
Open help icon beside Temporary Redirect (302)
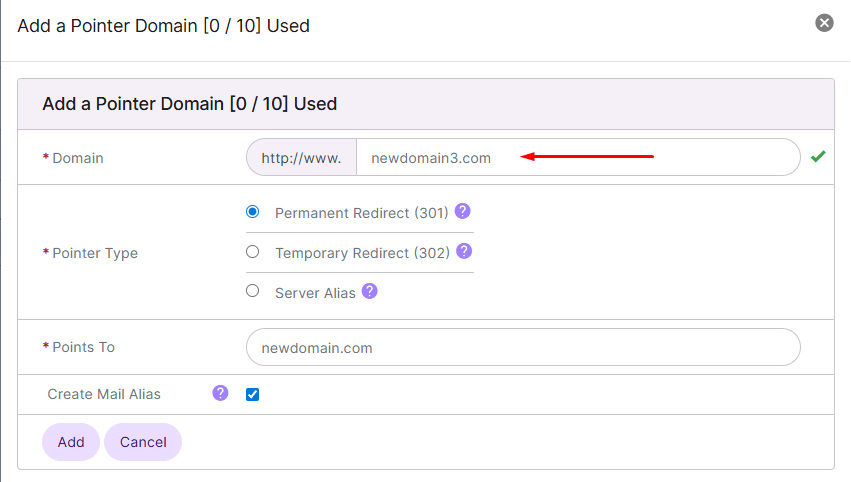point(464,251)
